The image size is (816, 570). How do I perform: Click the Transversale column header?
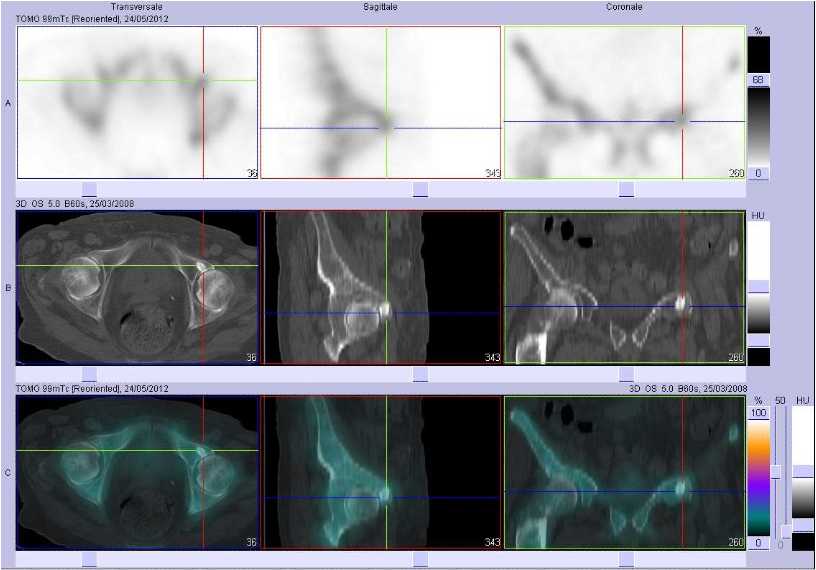tap(136, 7)
